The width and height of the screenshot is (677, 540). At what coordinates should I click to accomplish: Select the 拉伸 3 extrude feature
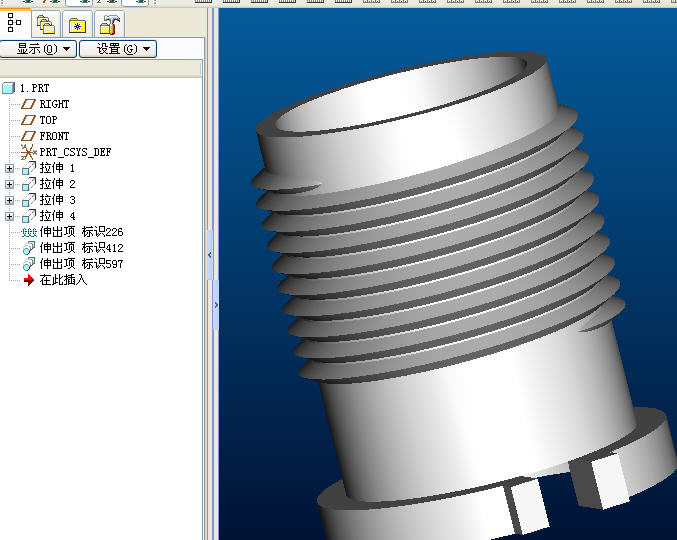[57, 200]
